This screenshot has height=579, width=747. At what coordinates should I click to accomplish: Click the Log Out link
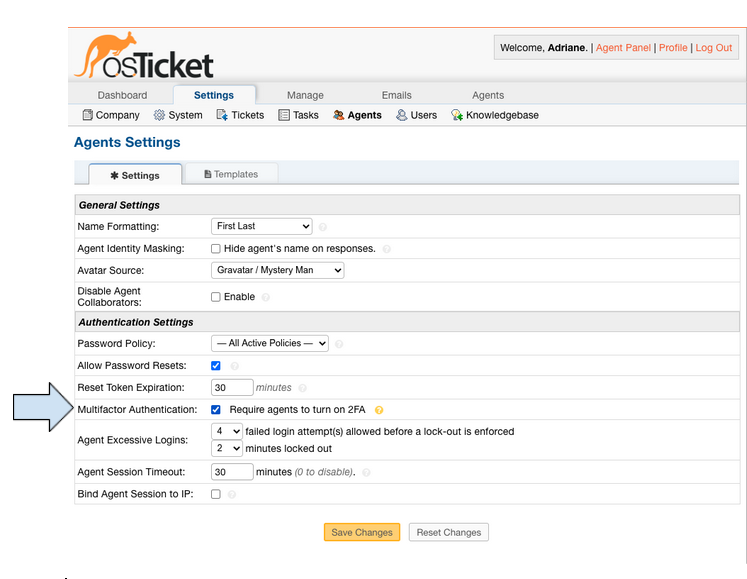point(714,48)
